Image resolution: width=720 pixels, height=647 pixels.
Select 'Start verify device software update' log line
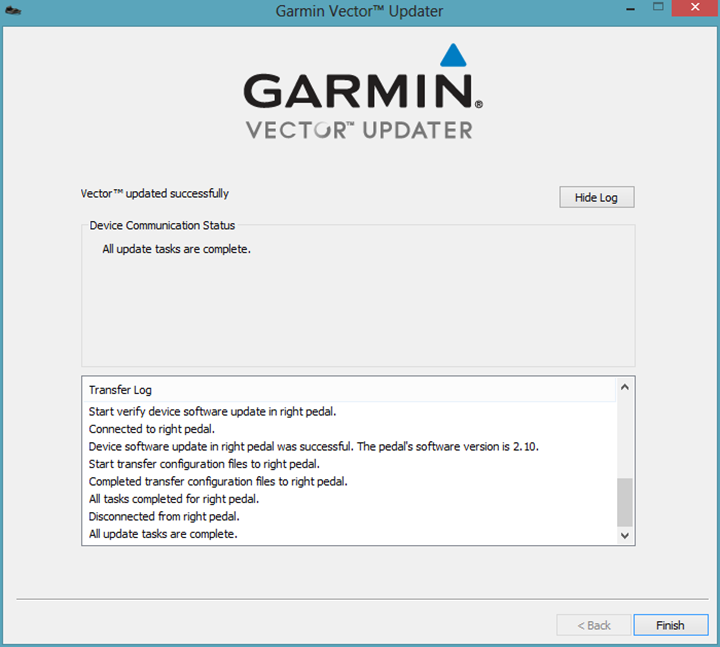pos(212,411)
